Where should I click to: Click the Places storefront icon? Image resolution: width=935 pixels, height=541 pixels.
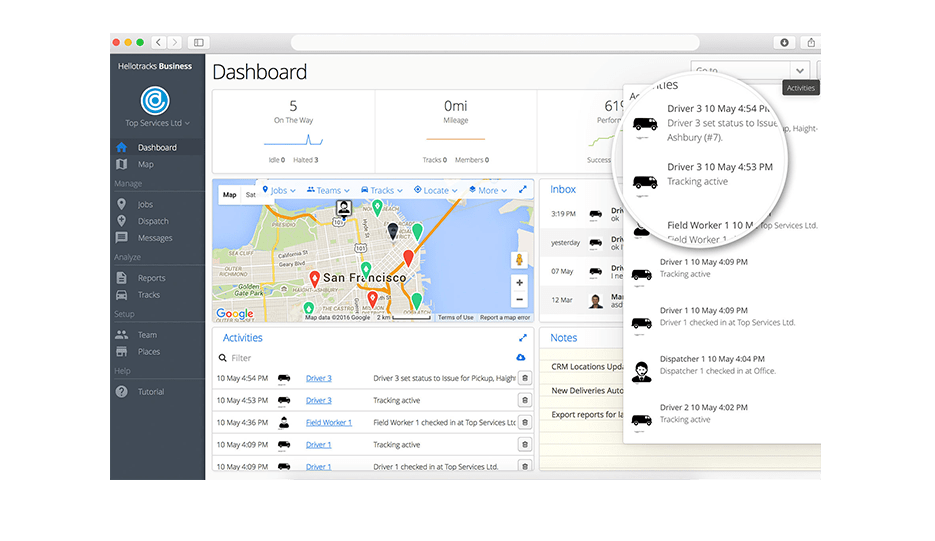(x=122, y=351)
